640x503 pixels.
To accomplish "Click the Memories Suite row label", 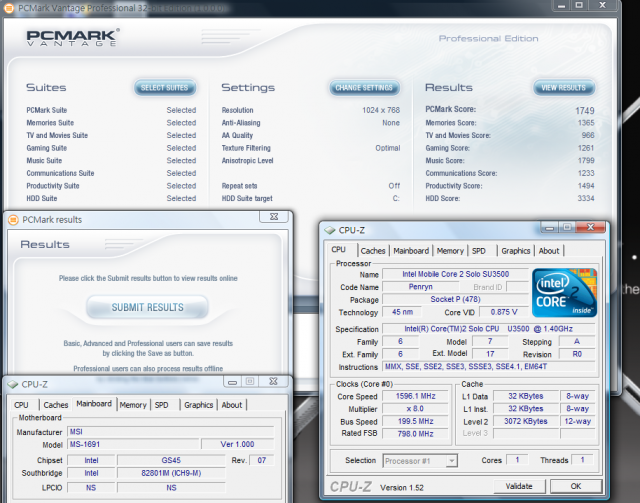I will 50,123.
